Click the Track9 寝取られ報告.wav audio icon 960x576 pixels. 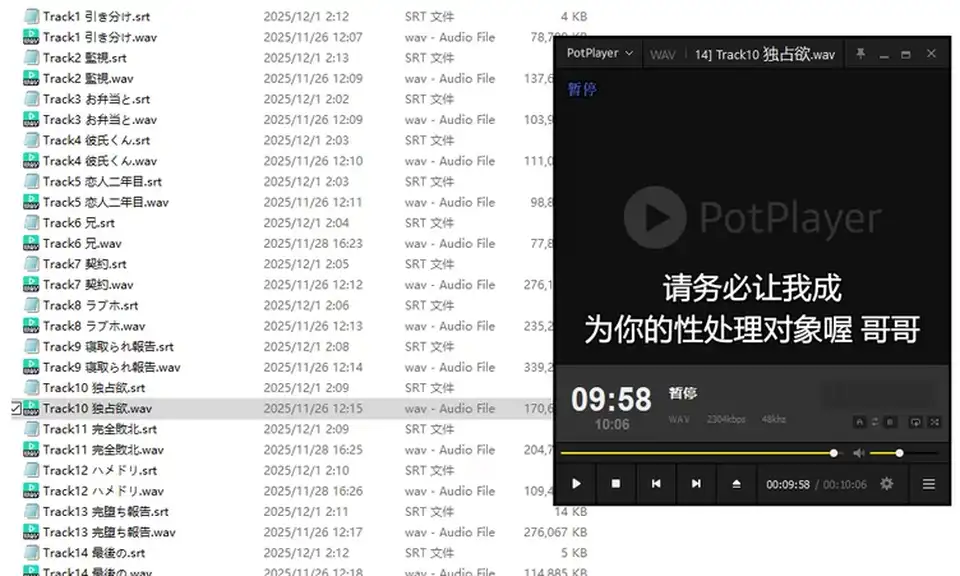[x=31, y=367]
